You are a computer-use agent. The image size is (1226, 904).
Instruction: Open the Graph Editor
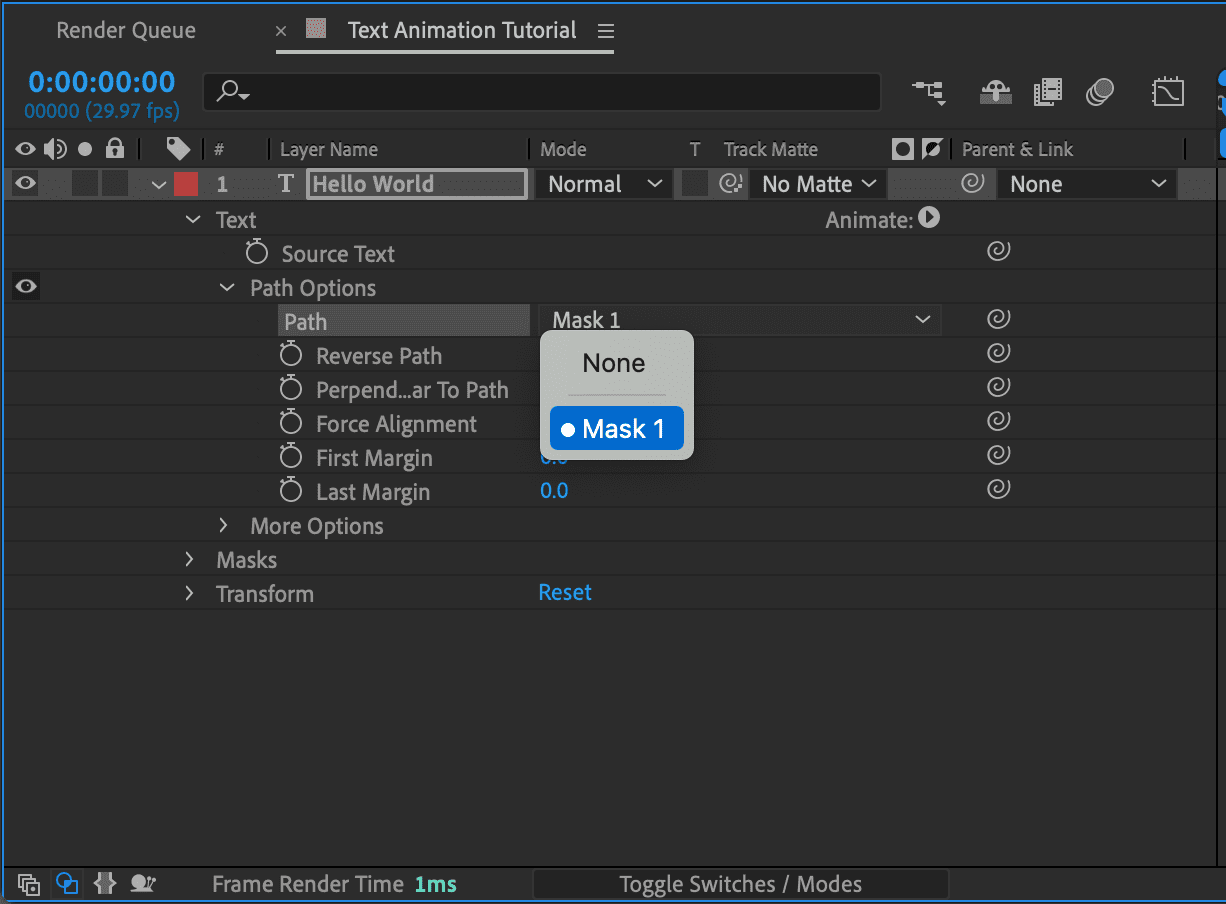pos(1168,92)
